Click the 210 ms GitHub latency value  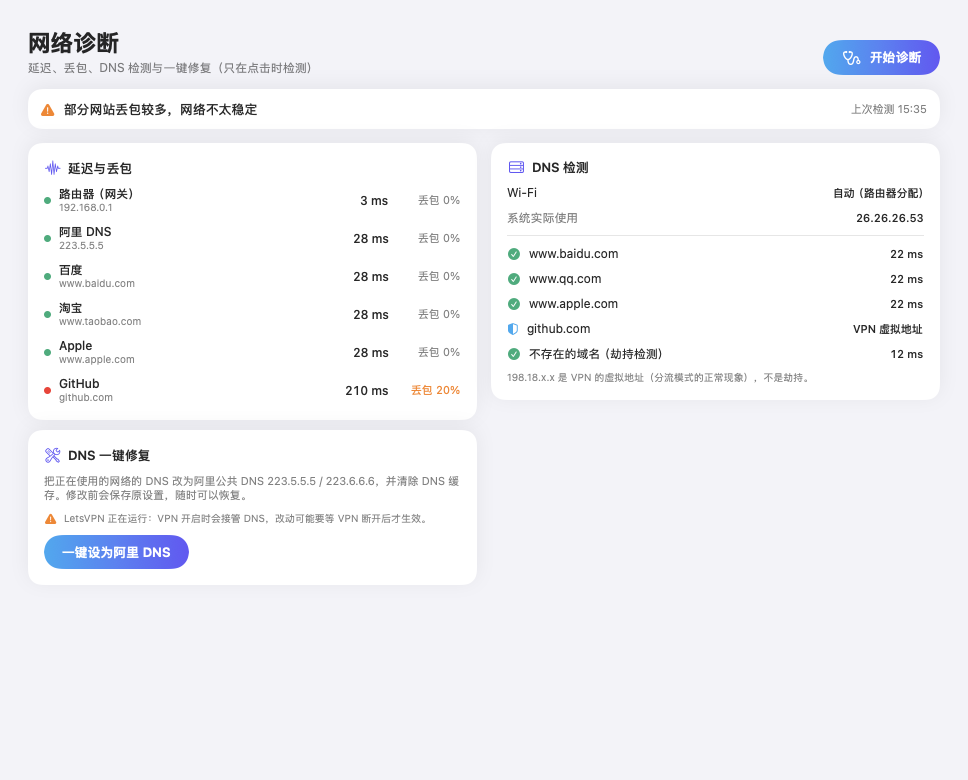tap(367, 391)
